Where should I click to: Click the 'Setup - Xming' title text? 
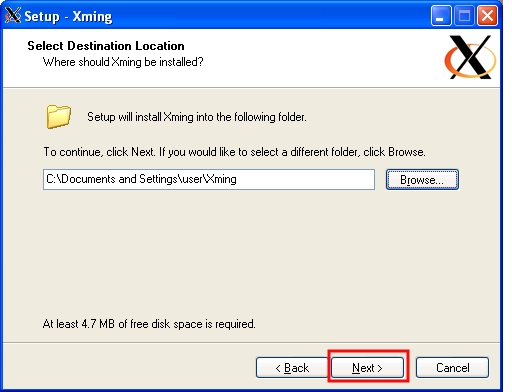(x=68, y=16)
